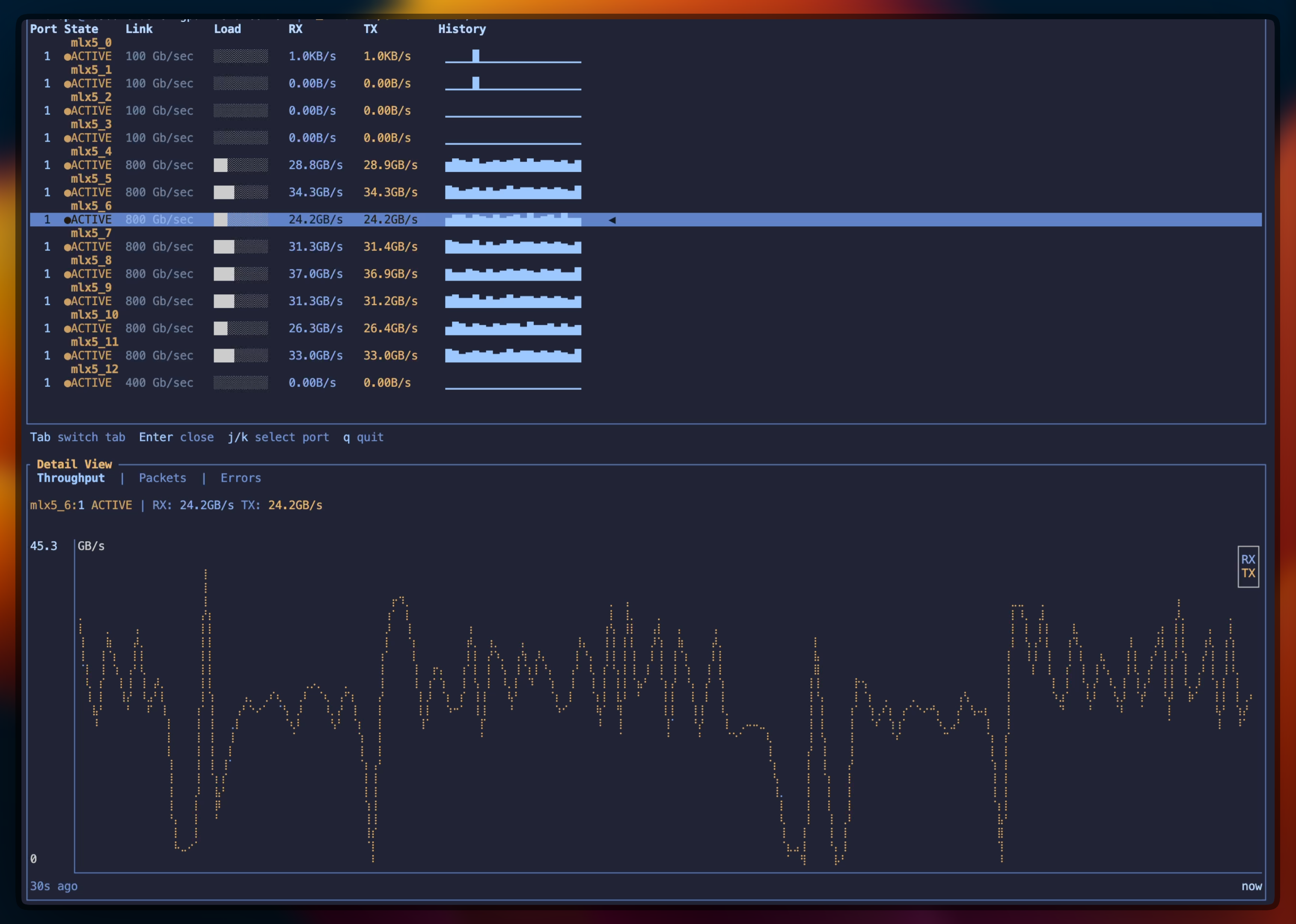
Task: Click ACTIVE status dot for mlx5_7
Action: pos(67,248)
